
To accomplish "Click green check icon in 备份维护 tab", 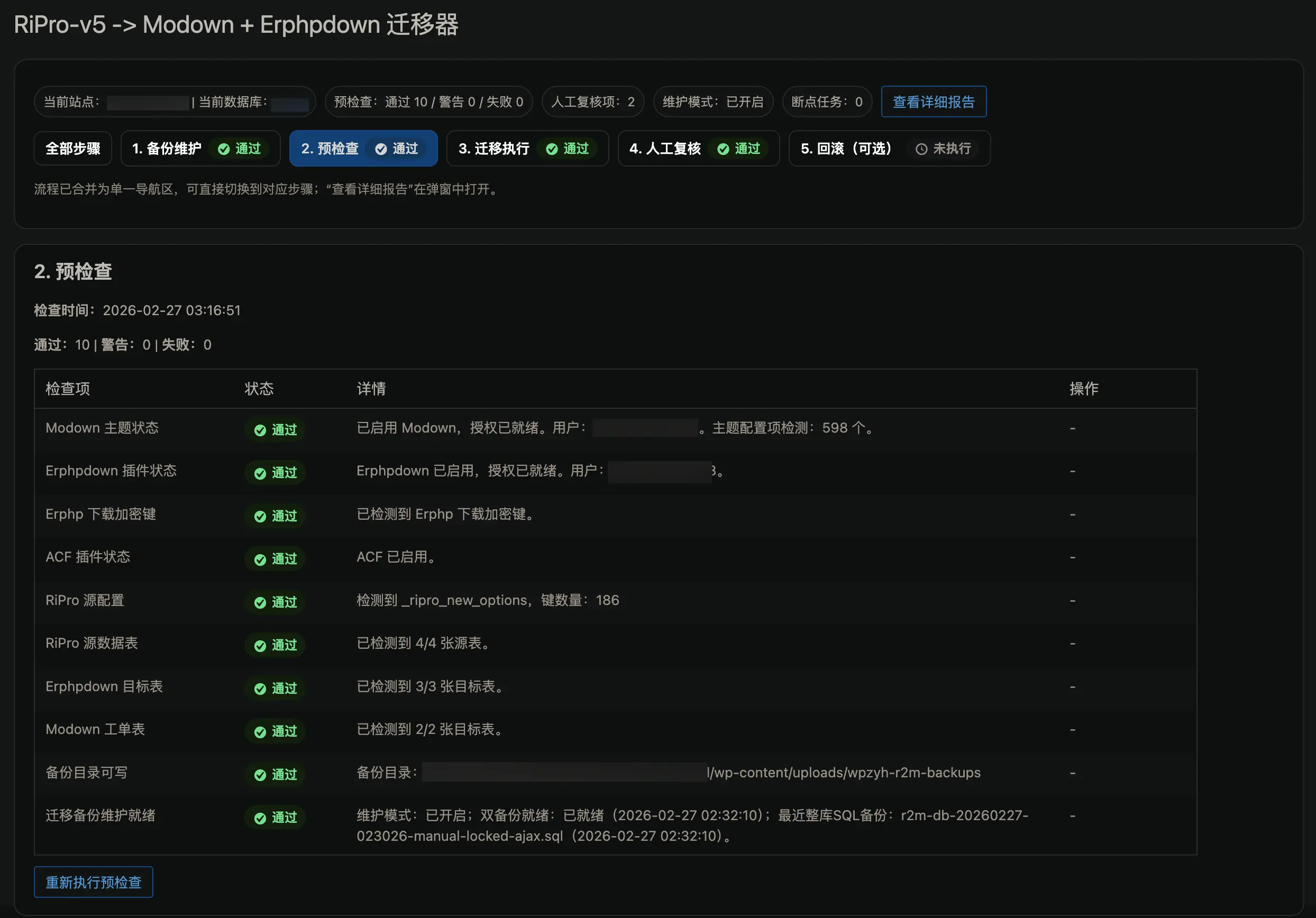I will tap(224, 149).
